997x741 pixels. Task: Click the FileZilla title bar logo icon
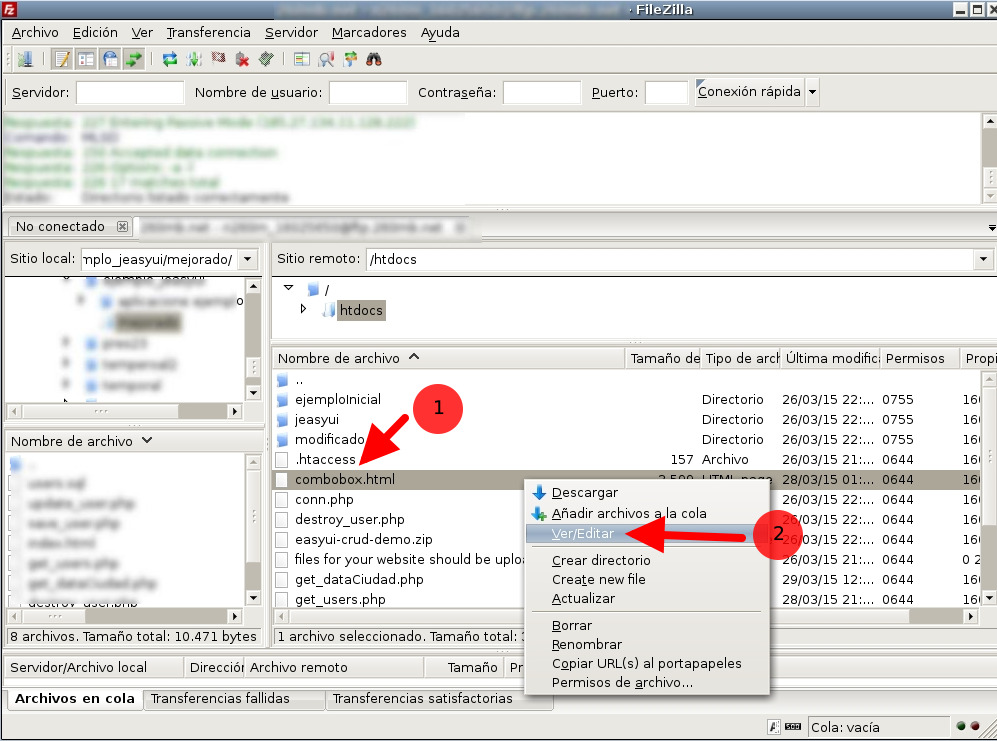pyautogui.click(x=9, y=9)
